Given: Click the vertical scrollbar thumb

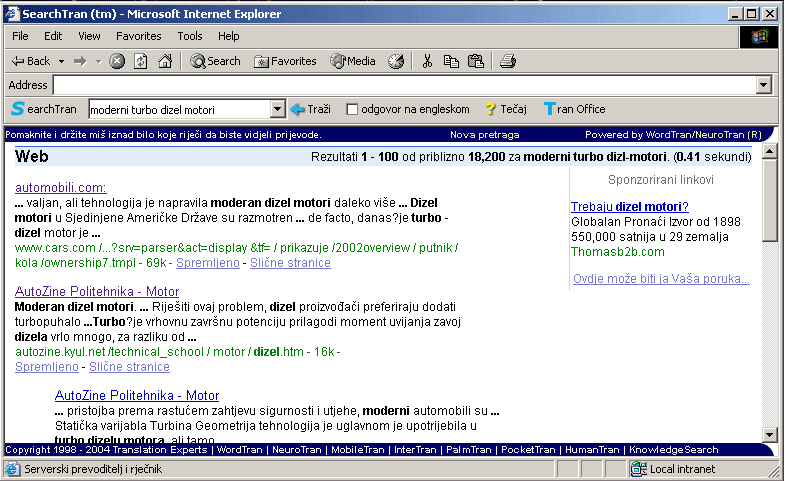Looking at the screenshot, I should point(769,201).
